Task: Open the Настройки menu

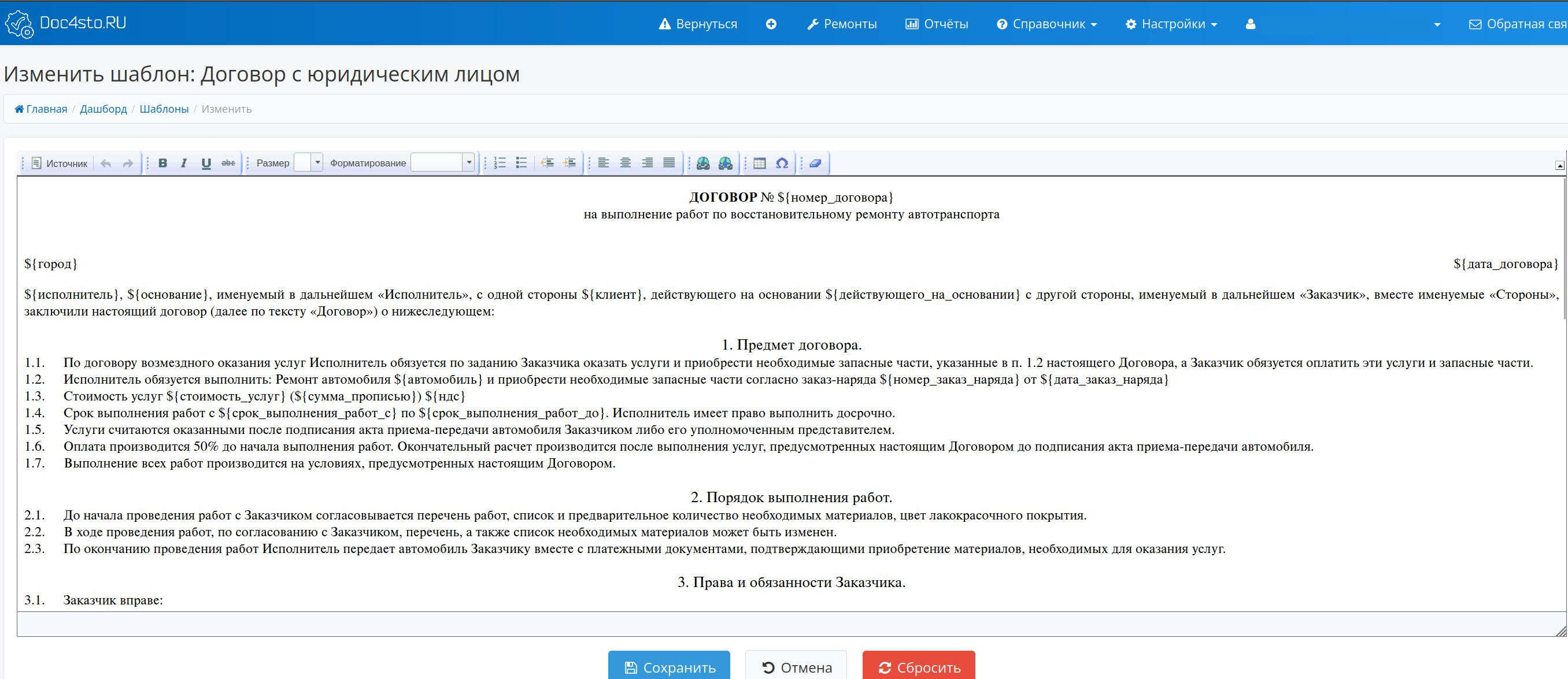Action: (1170, 24)
